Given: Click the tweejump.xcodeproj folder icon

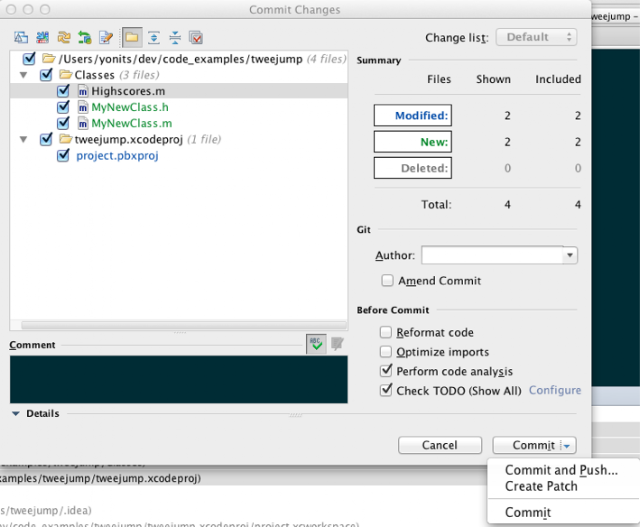Looking at the screenshot, I should point(65,139).
